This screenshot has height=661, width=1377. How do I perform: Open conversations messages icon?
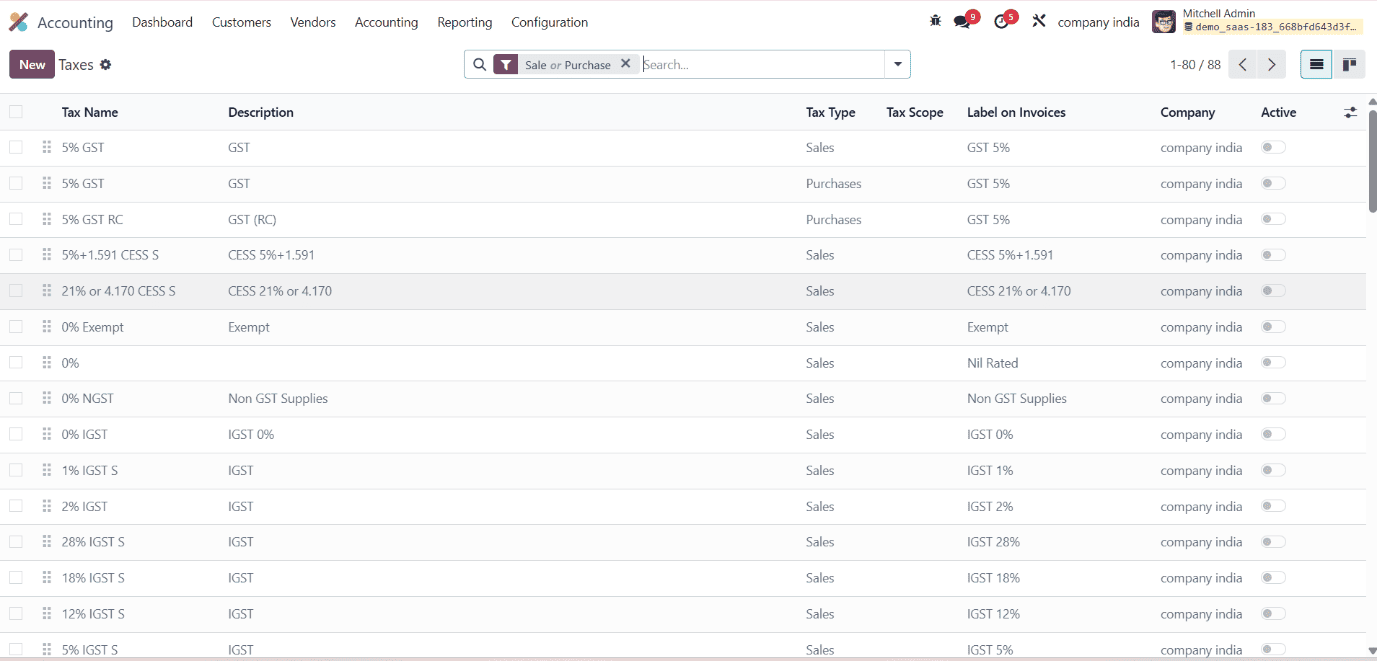coord(962,22)
